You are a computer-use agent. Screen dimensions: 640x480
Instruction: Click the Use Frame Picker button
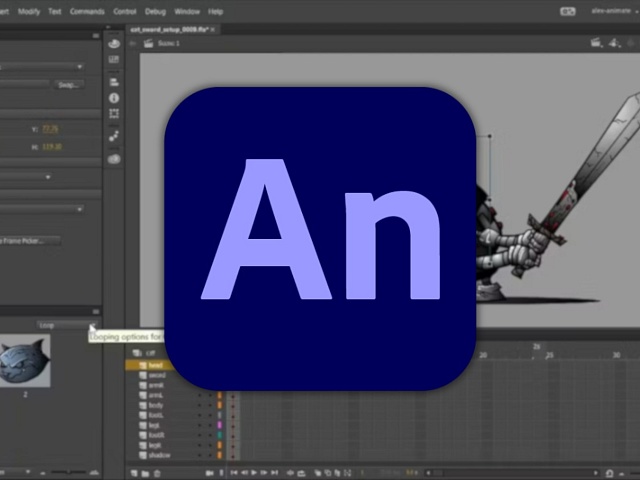coord(30,240)
